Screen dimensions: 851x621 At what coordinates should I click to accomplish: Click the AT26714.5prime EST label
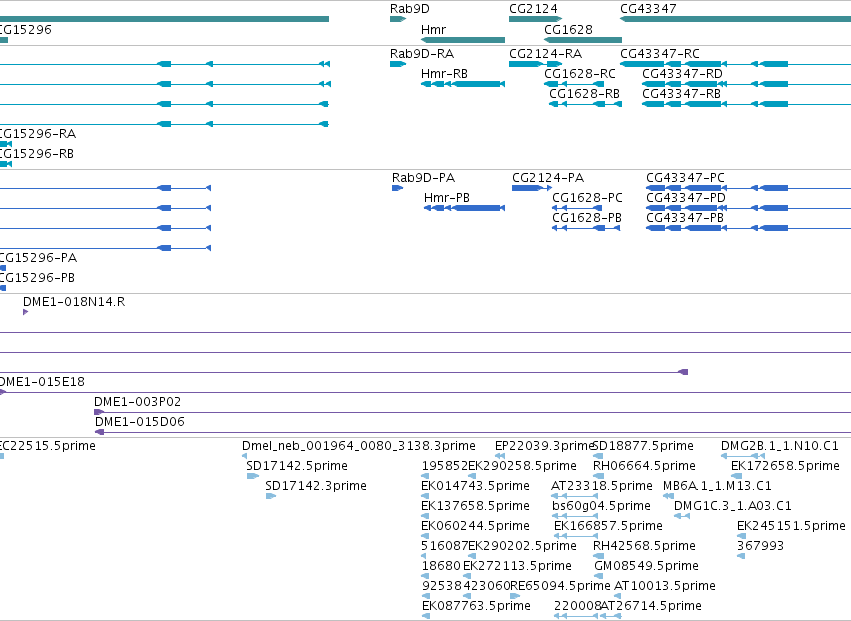(651, 606)
